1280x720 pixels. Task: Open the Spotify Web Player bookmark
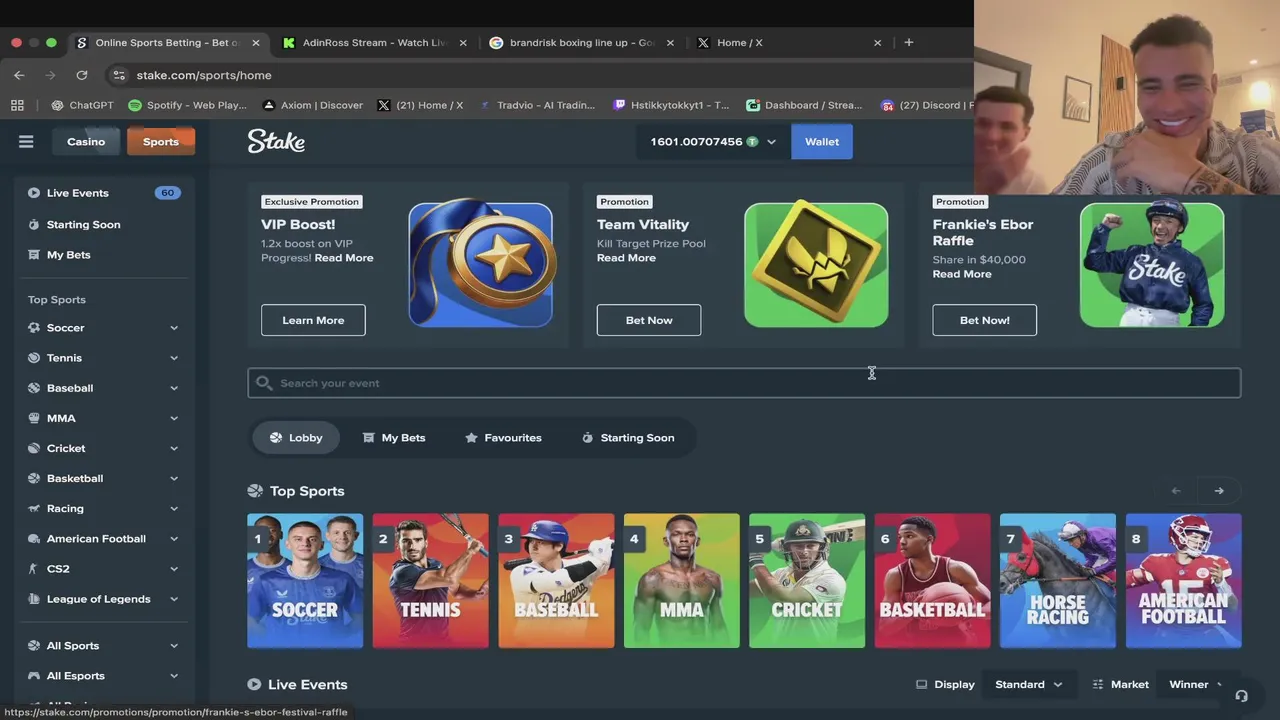tap(187, 105)
